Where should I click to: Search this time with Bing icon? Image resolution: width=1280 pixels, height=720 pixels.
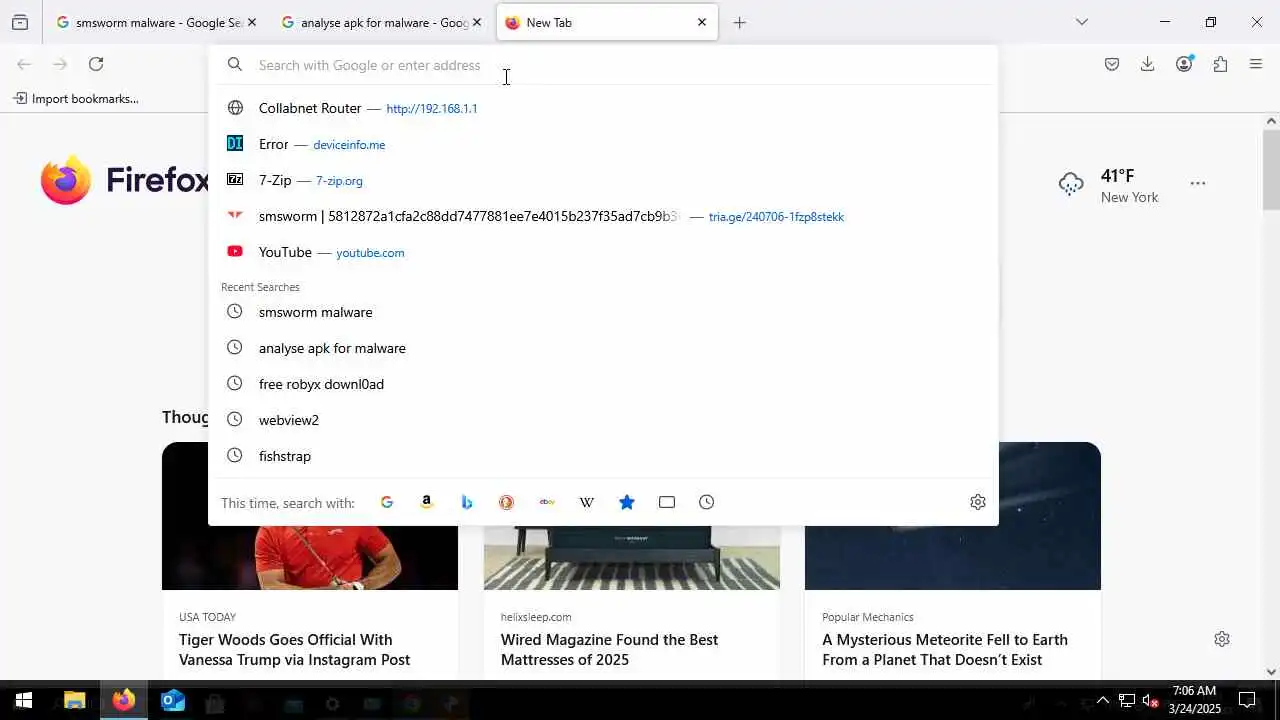pyautogui.click(x=467, y=502)
